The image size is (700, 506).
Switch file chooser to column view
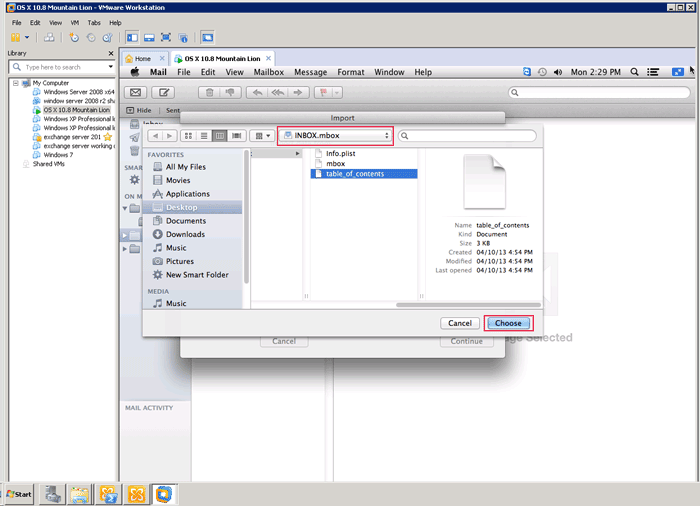[x=220, y=136]
